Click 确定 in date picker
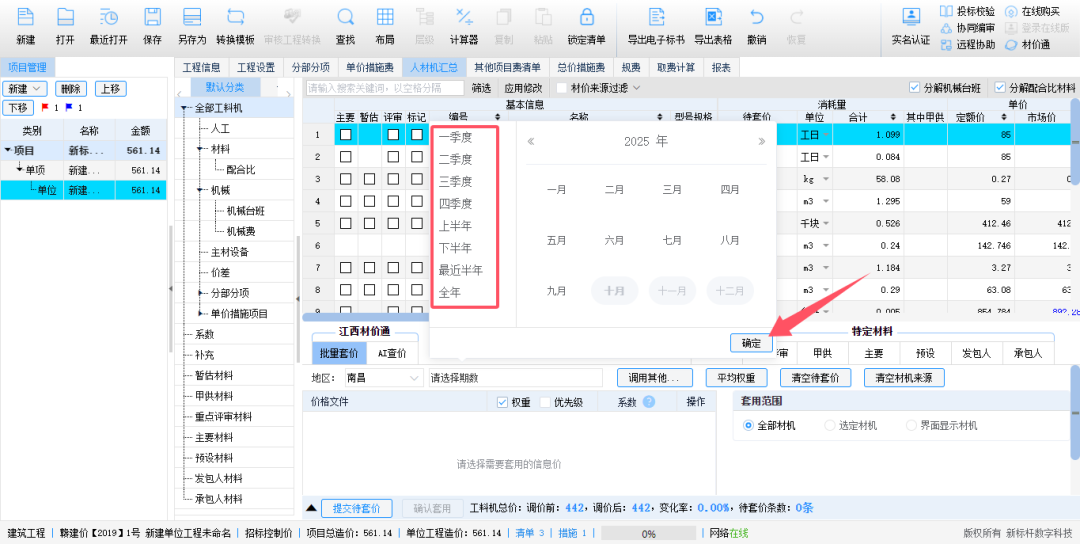This screenshot has height=544, width=1080. pyautogui.click(x=751, y=343)
